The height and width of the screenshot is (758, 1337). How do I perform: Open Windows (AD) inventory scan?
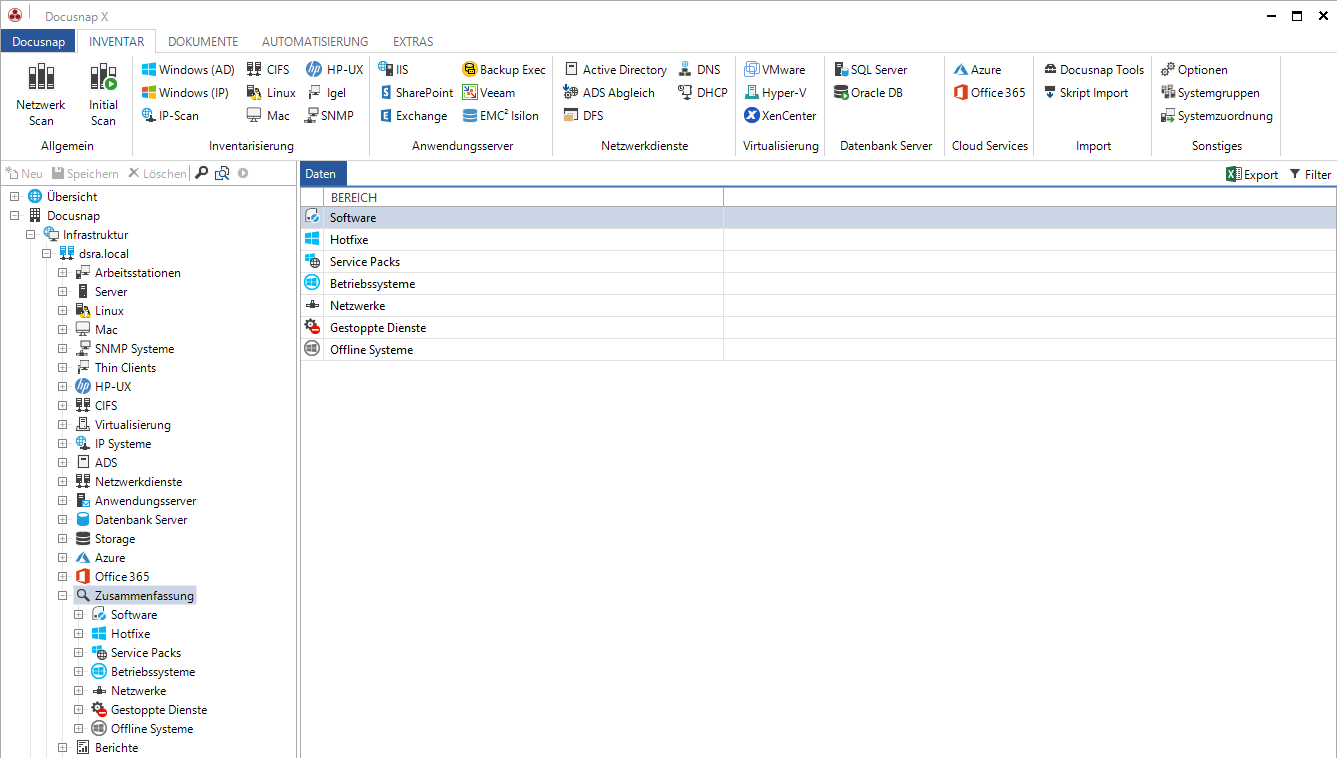pos(188,70)
